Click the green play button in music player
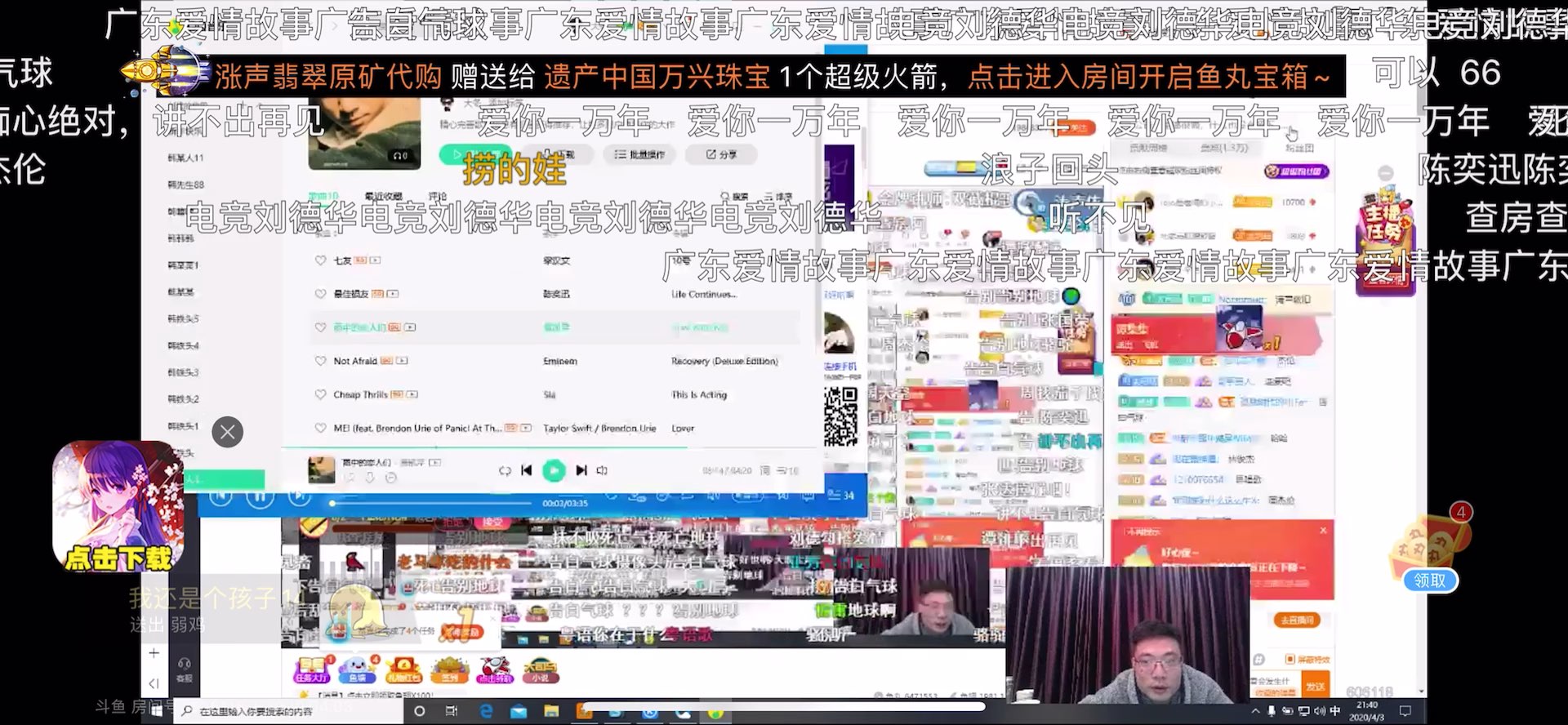The height and width of the screenshot is (725, 1568). [554, 470]
